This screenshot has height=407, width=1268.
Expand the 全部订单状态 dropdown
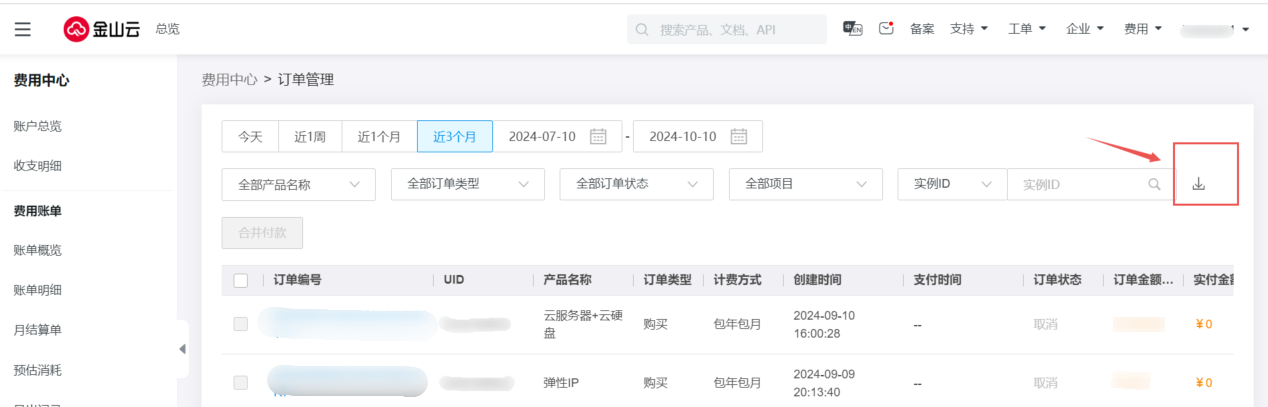(636, 184)
